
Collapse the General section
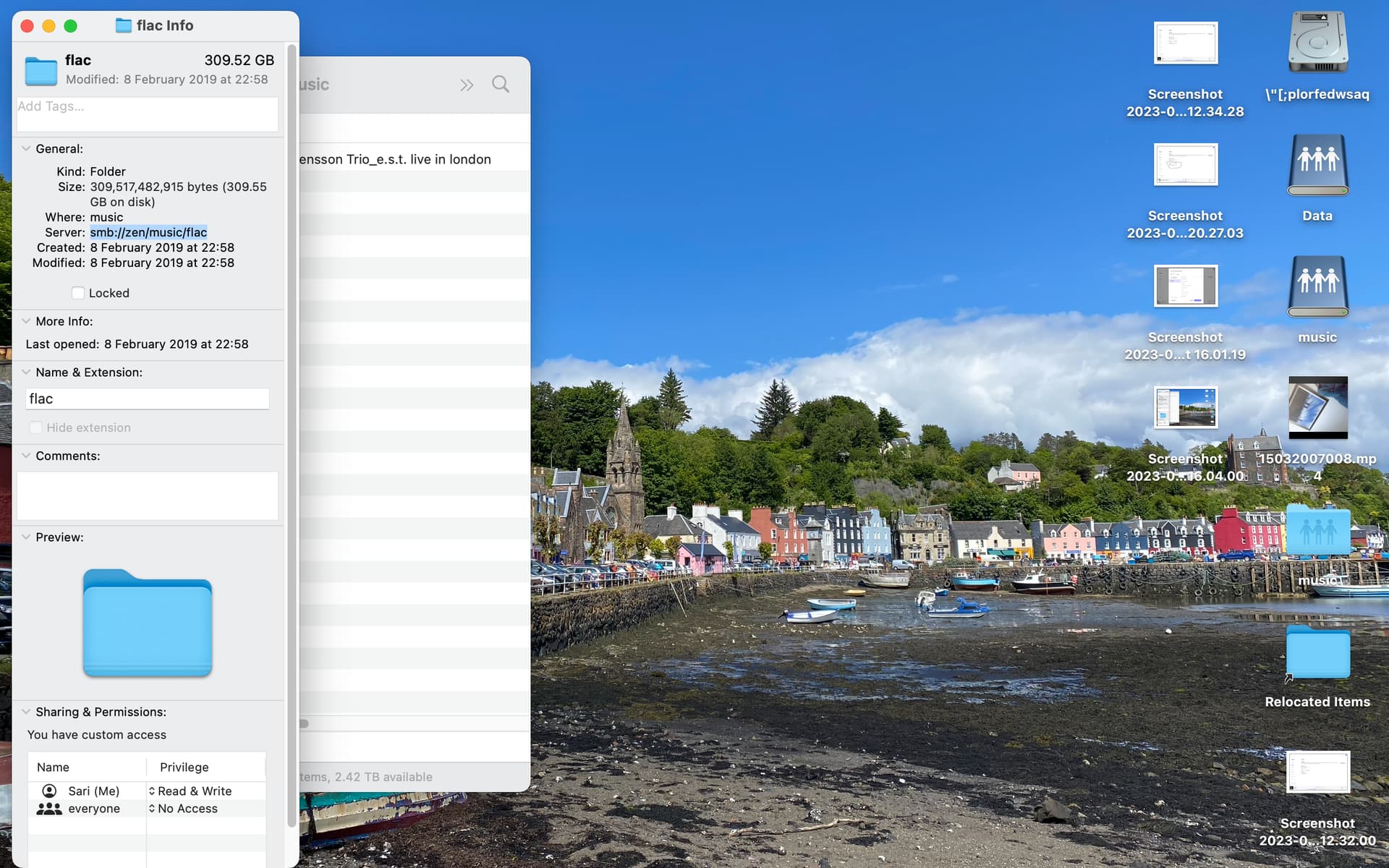tap(26, 149)
